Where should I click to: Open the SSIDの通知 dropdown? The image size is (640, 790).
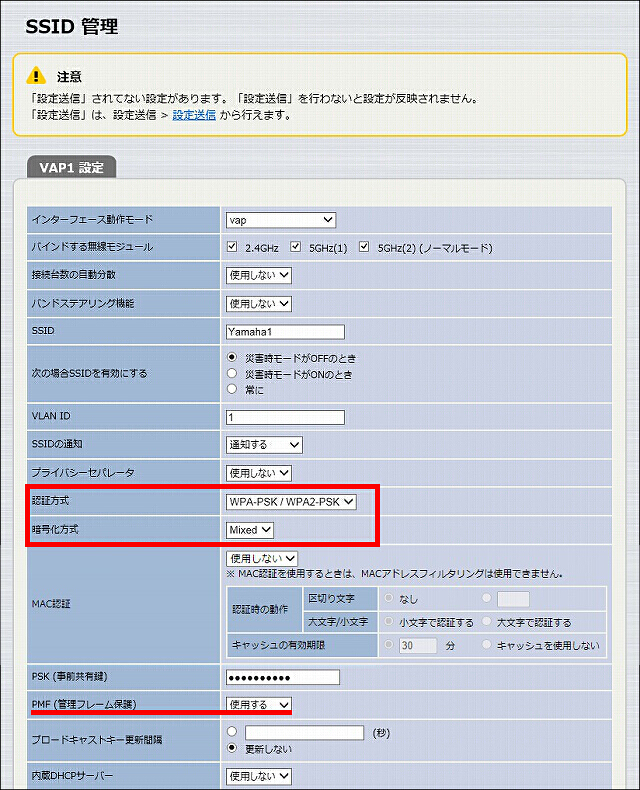tap(264, 445)
